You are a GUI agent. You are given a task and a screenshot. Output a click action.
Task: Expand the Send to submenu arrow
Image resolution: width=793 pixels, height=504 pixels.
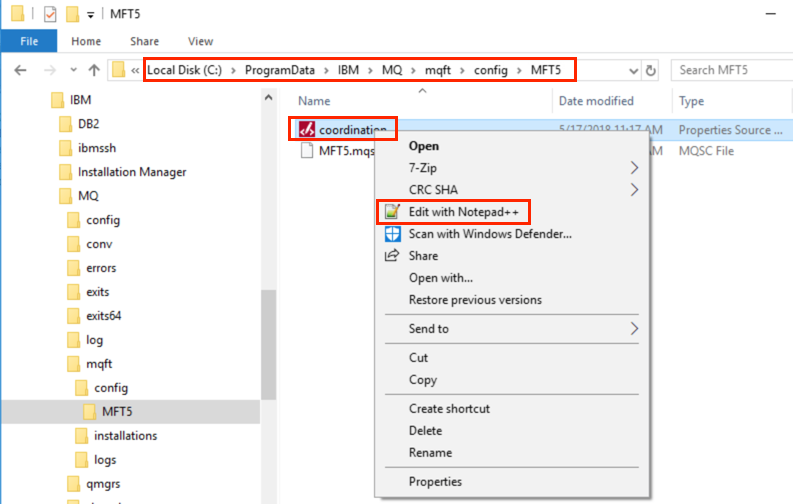[634, 329]
